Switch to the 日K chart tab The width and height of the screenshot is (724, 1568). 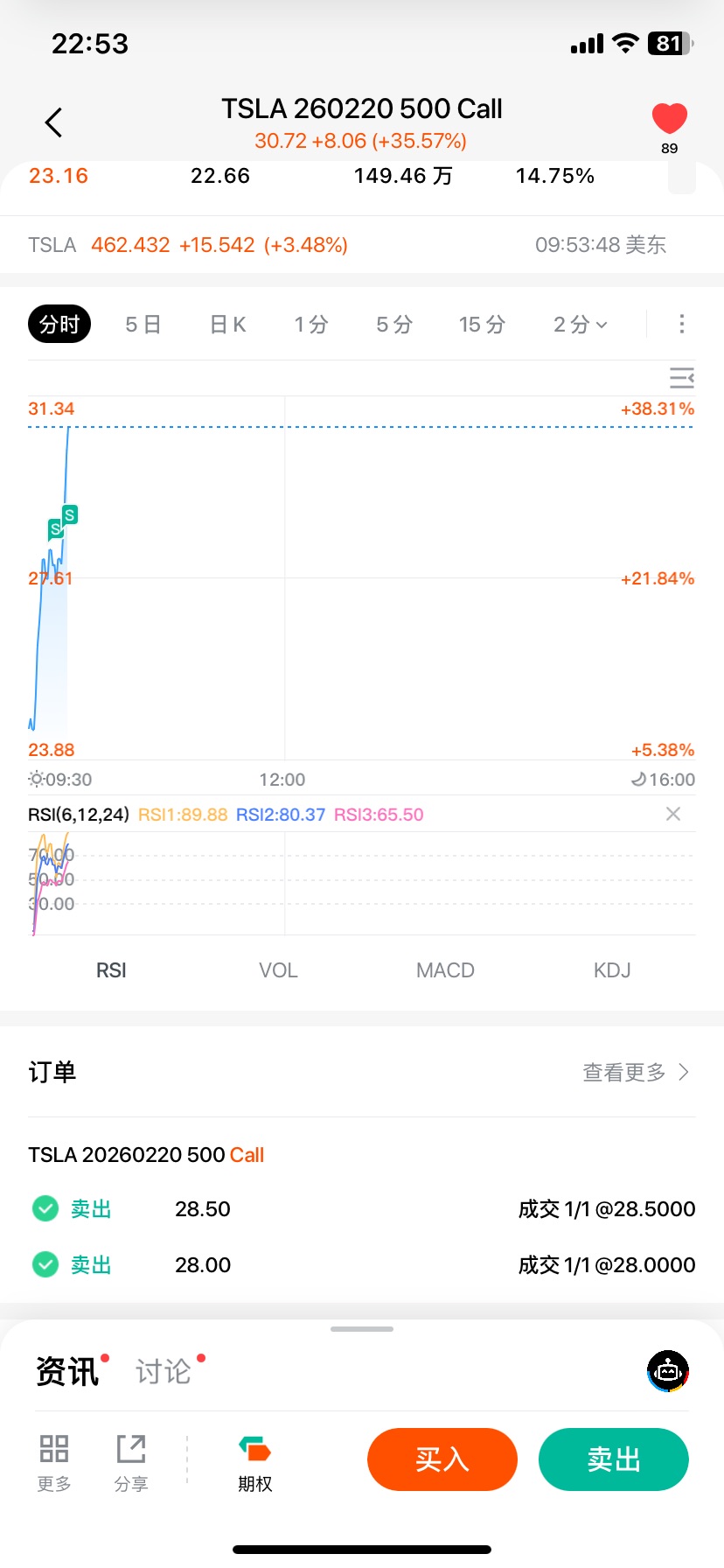(227, 325)
